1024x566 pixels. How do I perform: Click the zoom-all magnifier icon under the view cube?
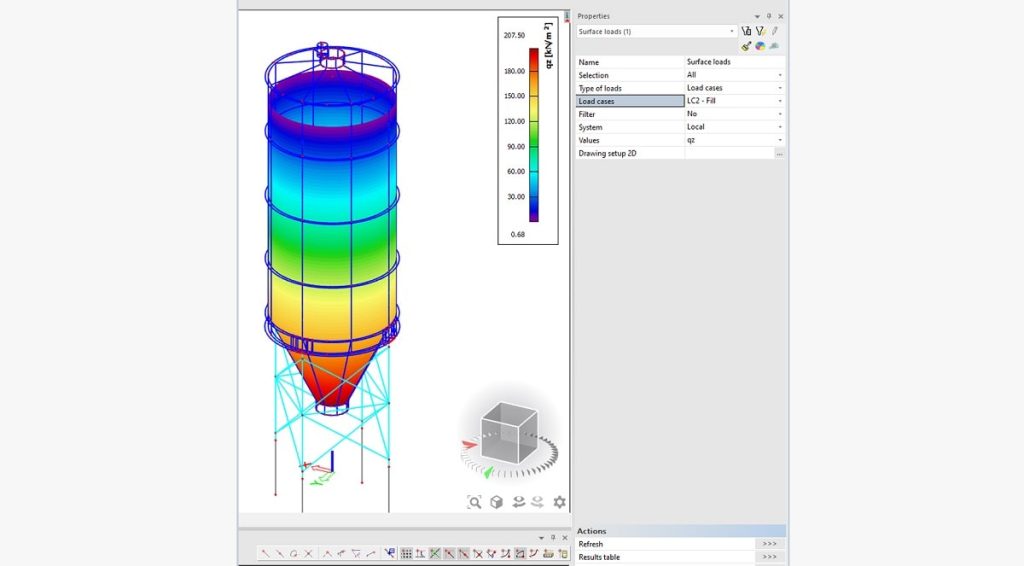pos(474,502)
